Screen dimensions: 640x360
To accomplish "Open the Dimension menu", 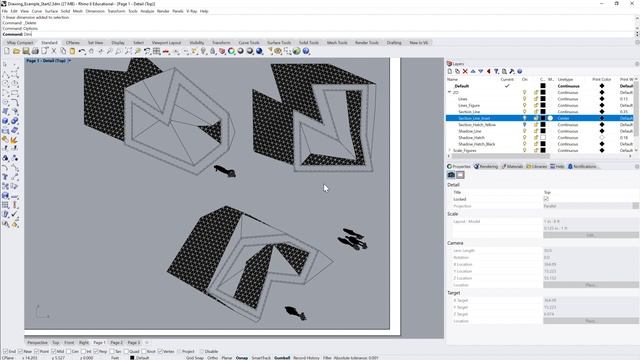I will coord(95,11).
